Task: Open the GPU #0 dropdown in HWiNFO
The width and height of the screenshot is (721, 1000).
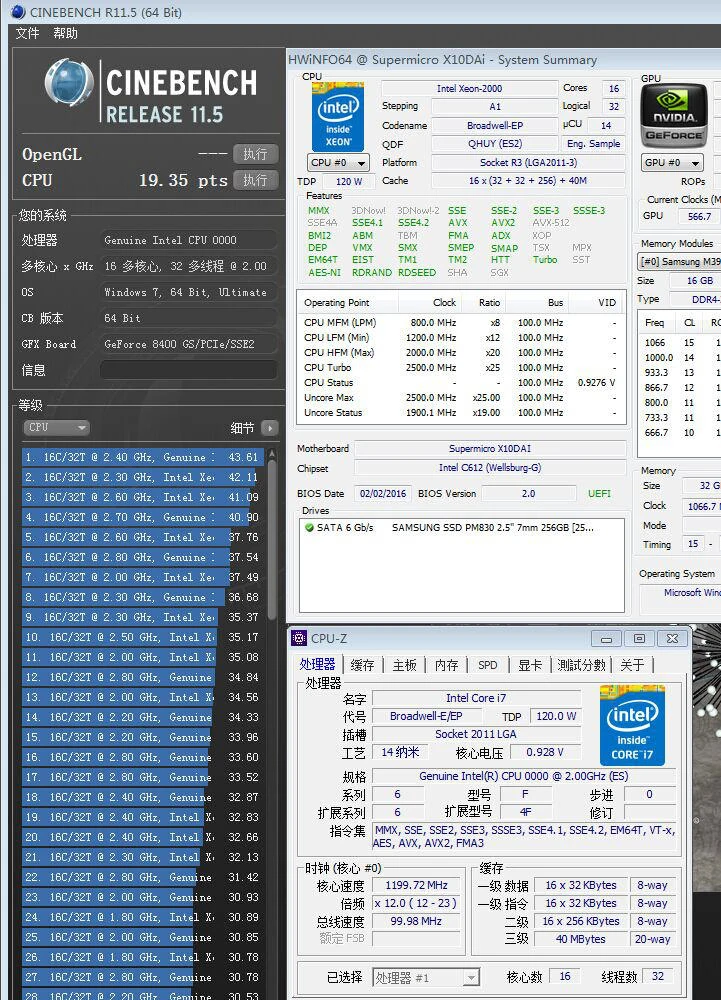Action: click(672, 163)
